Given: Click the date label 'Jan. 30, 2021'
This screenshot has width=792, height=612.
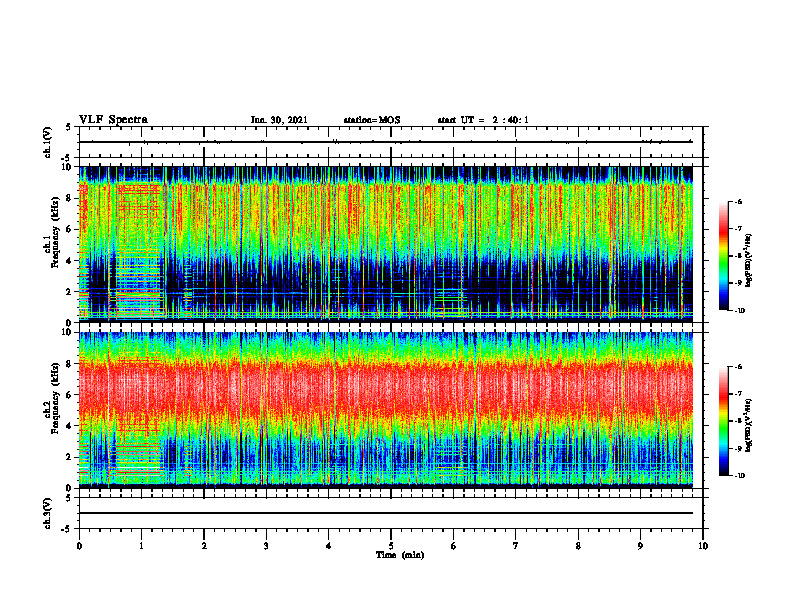Looking at the screenshot, I should click(x=279, y=120).
